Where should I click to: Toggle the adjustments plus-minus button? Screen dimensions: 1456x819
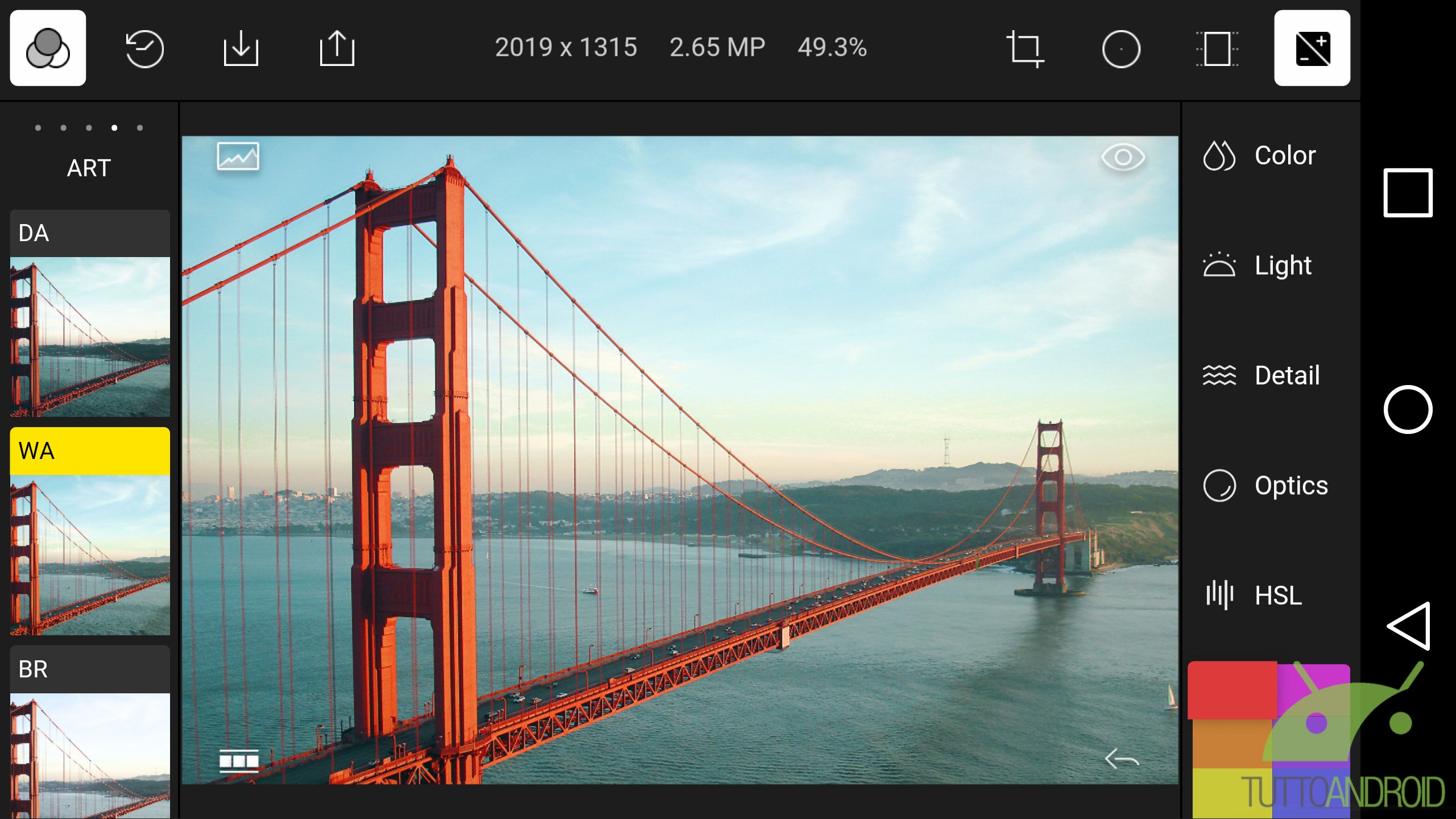tap(1312, 48)
